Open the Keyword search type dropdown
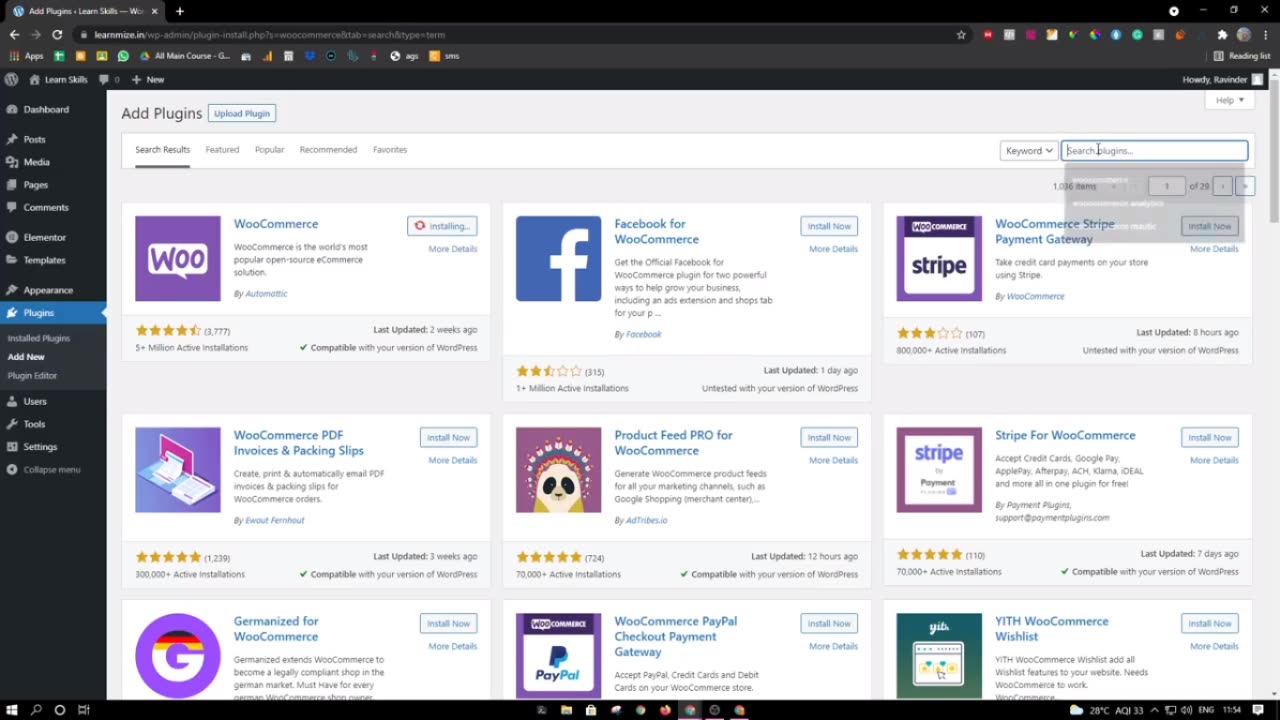Viewport: 1280px width, 720px height. (1028, 150)
